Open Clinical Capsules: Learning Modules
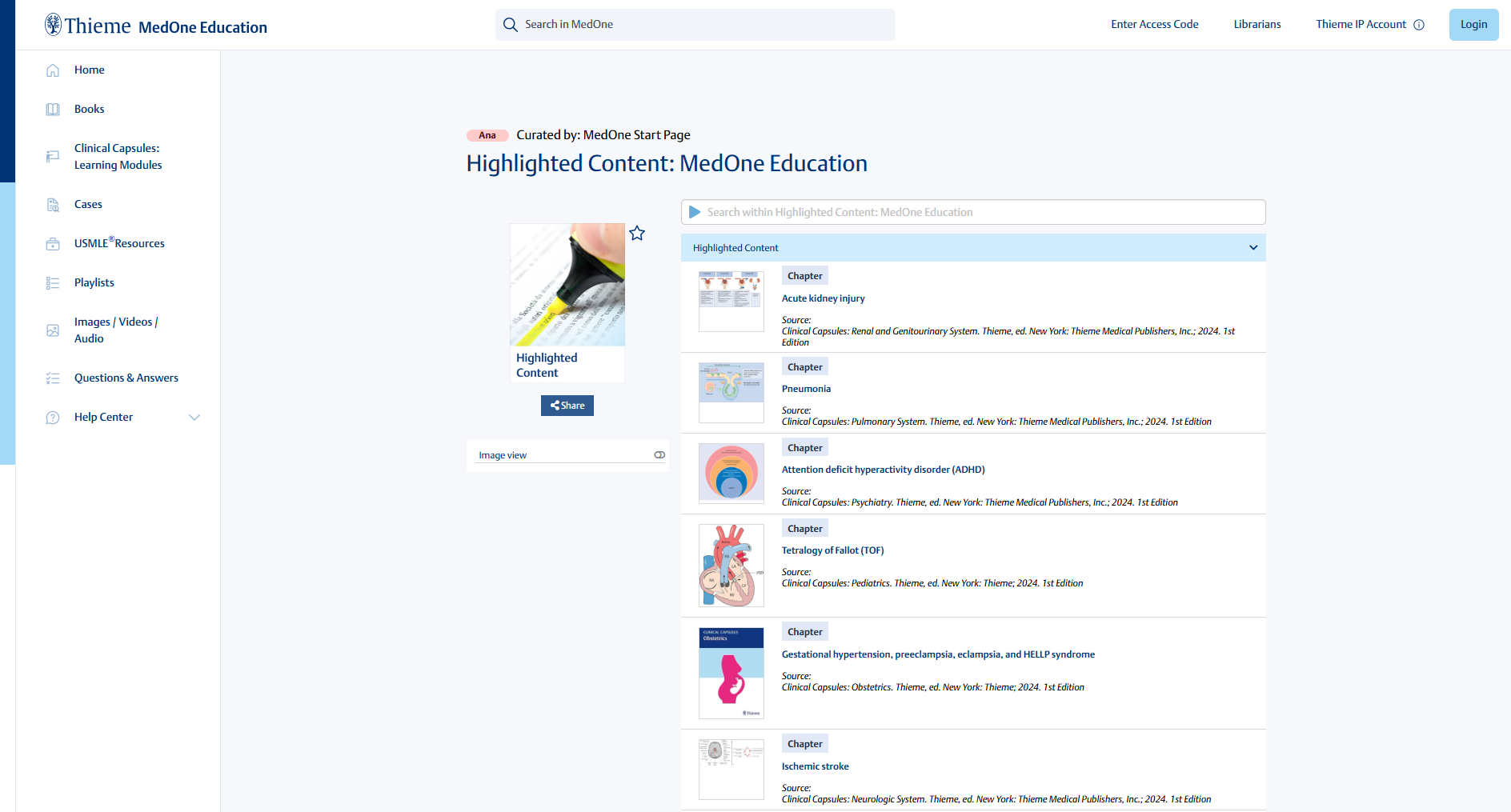This screenshot has width=1511, height=812. pyautogui.click(x=118, y=157)
